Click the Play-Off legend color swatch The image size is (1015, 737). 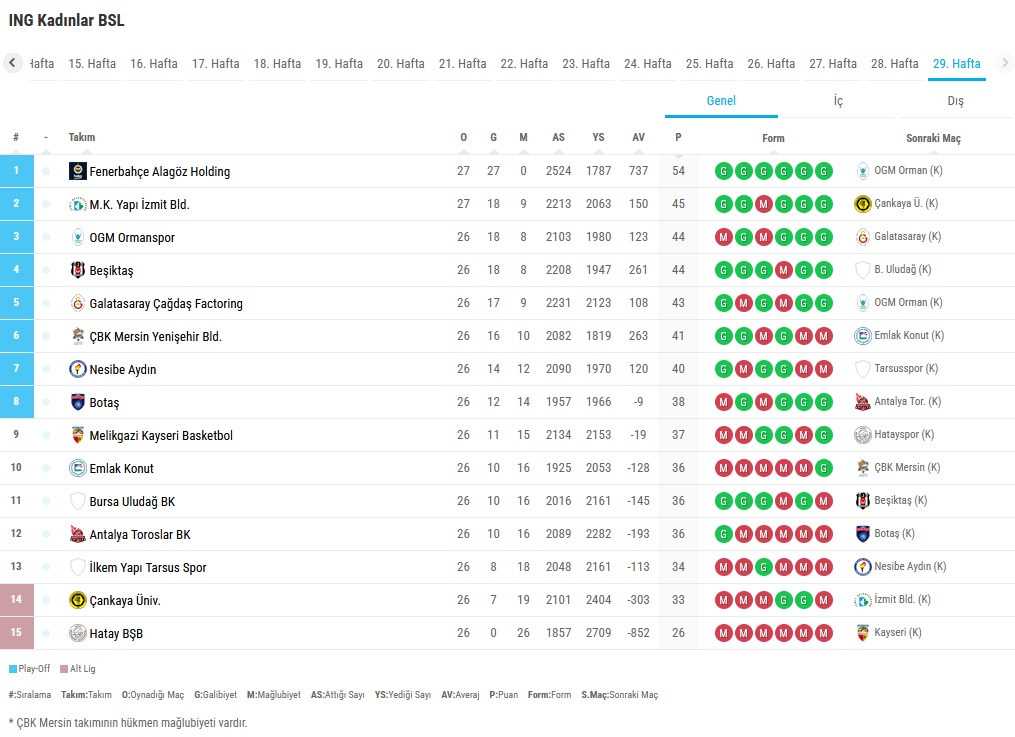(13, 669)
